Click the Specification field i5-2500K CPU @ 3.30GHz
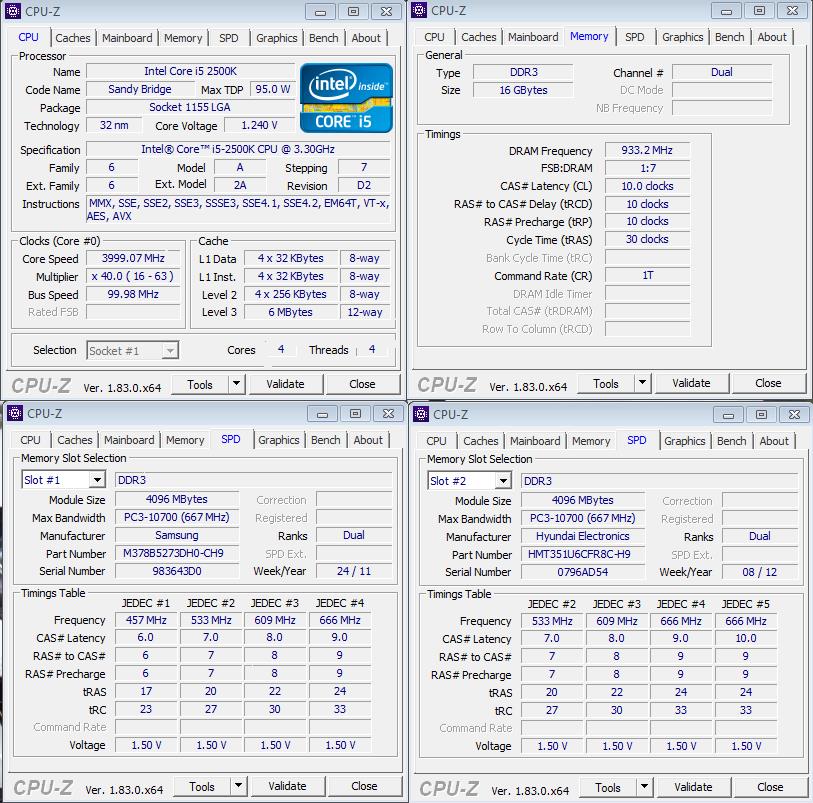 pyautogui.click(x=238, y=149)
